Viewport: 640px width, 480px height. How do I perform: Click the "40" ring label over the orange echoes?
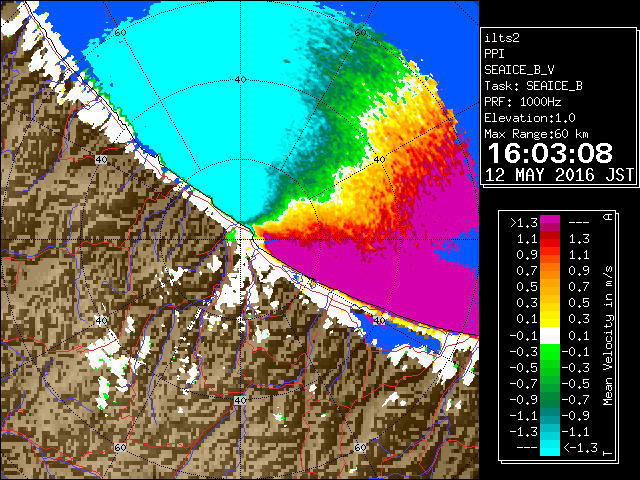click(x=379, y=159)
